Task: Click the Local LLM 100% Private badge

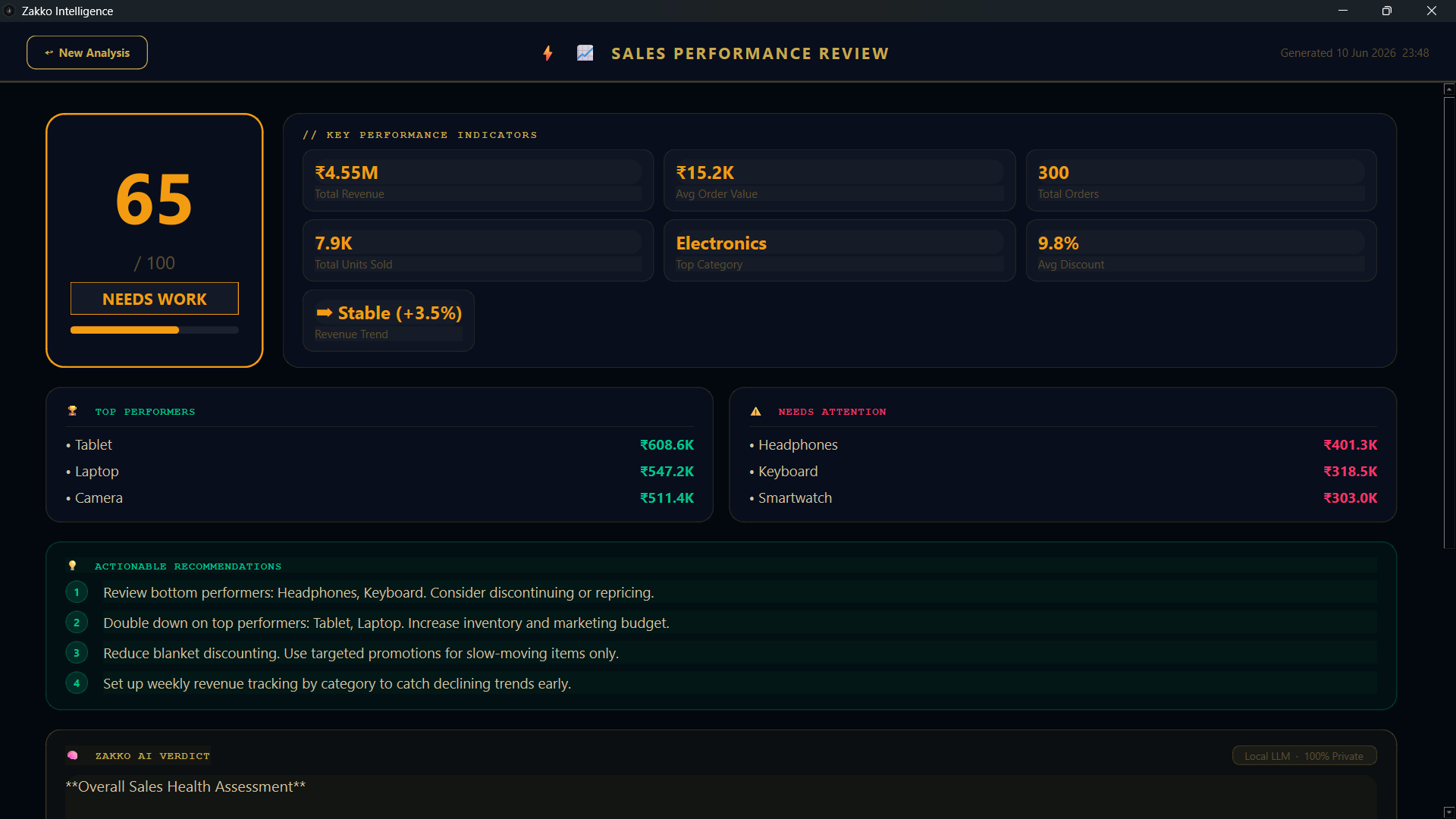Action: [x=1304, y=756]
